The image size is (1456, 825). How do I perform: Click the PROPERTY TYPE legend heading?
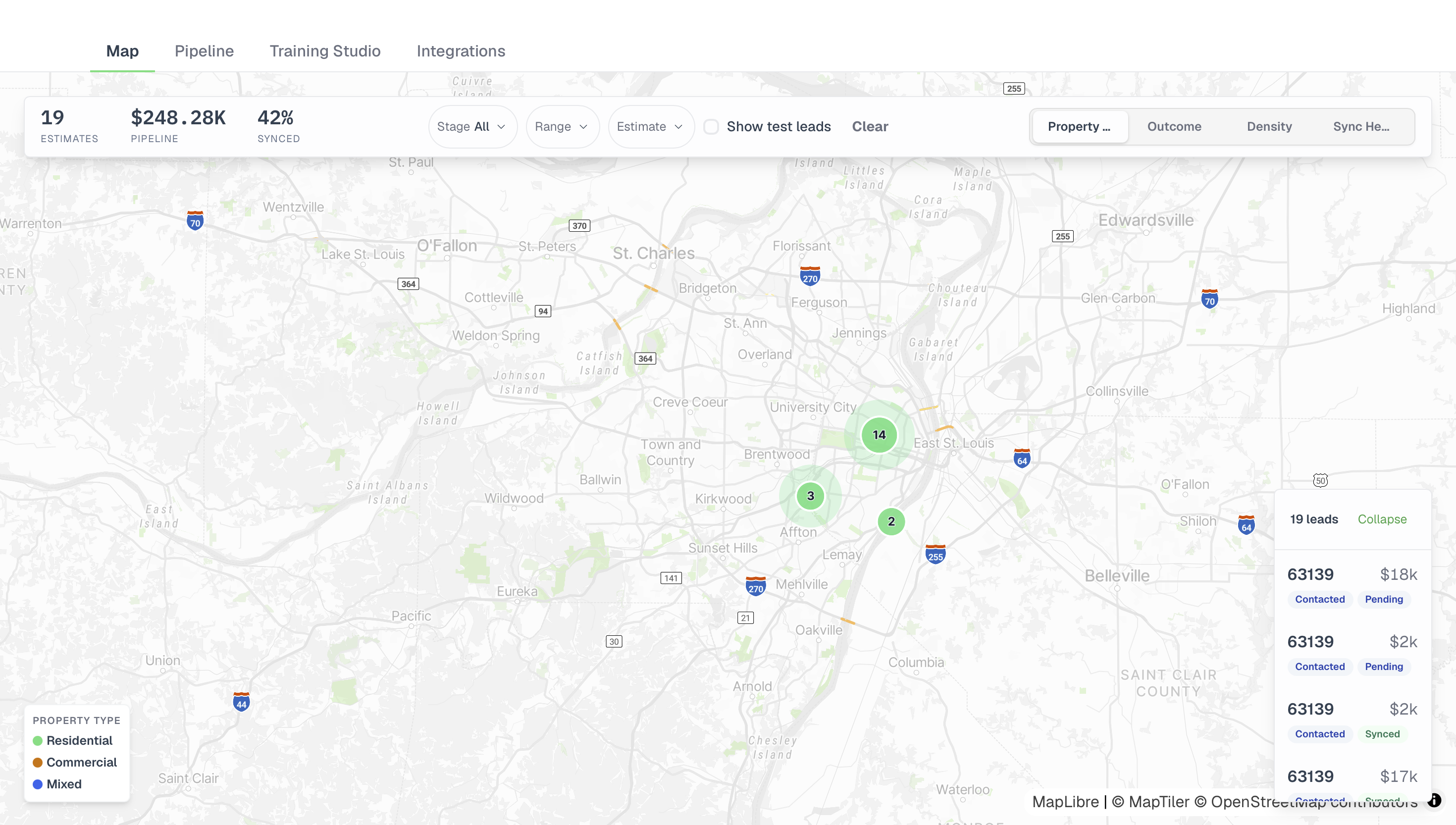point(76,720)
